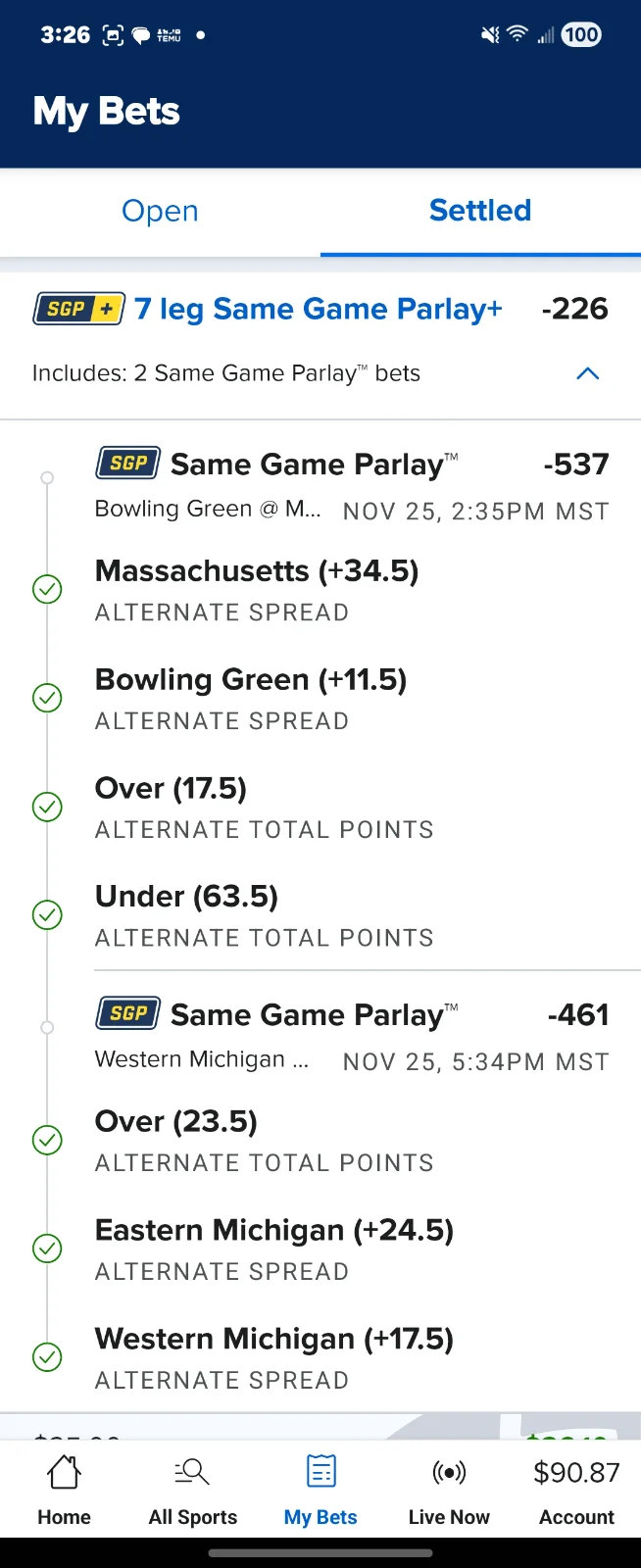Image resolution: width=641 pixels, height=1568 pixels.
Task: Select the Home icon in bottom navigation
Action: pos(63,1472)
